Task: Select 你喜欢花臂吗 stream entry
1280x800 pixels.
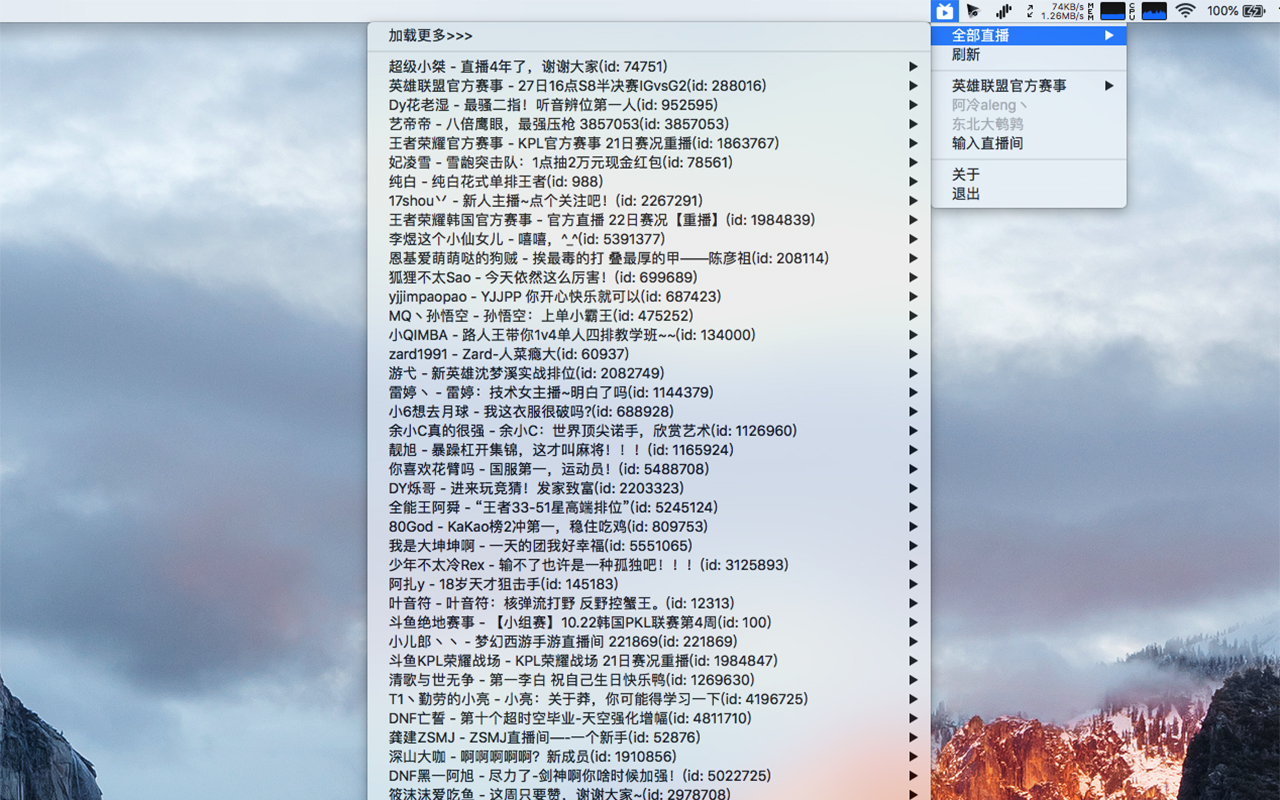Action: tap(649, 469)
